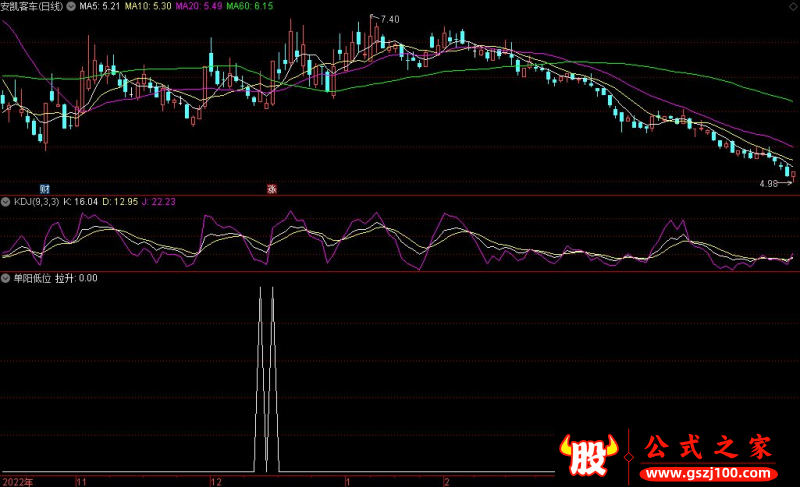Screen dimensions: 800x487
Task: Click the bull 股 logo icon
Action: (x=590, y=457)
